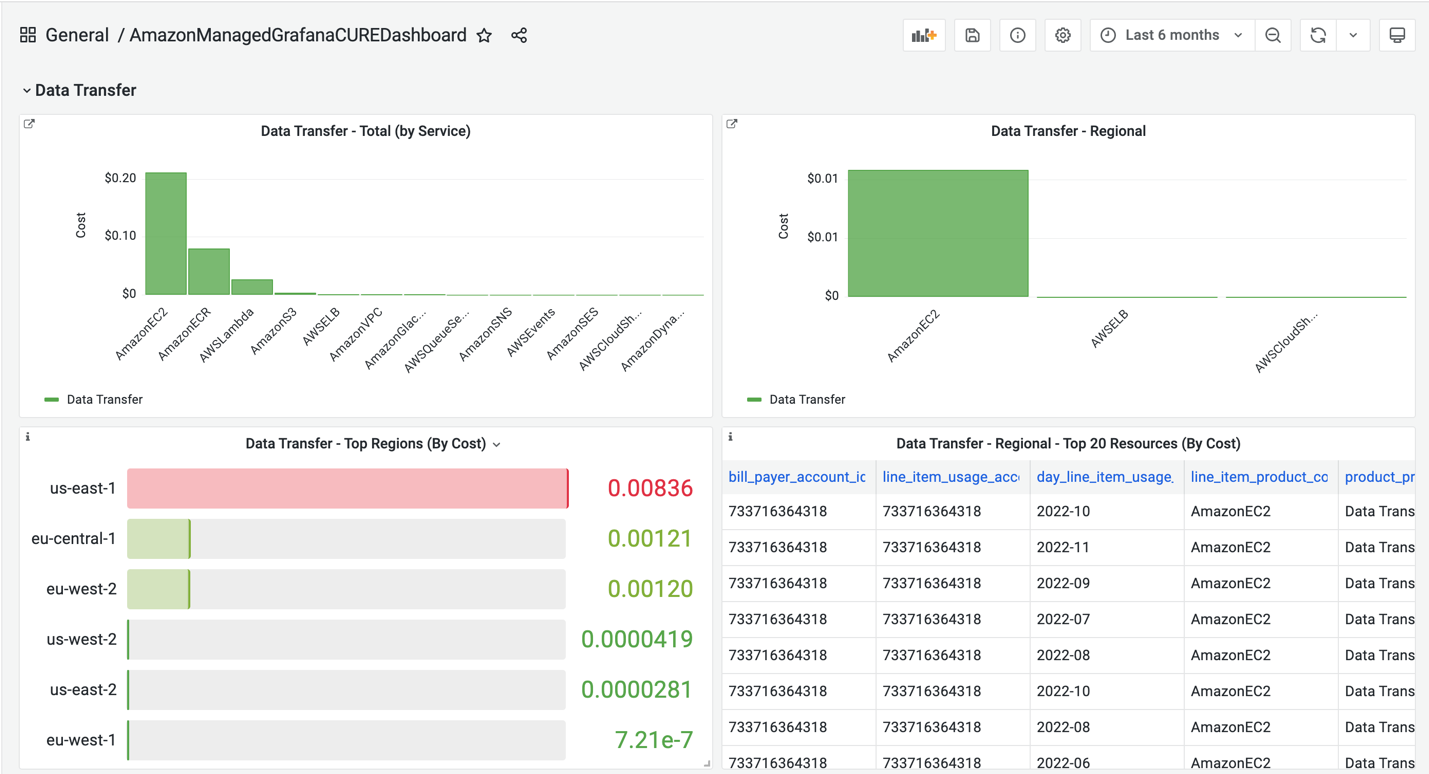Viewport: 1429px width, 774px height.
Task: View dashboard info via the circled-i icon
Action: pyautogui.click(x=1017, y=34)
